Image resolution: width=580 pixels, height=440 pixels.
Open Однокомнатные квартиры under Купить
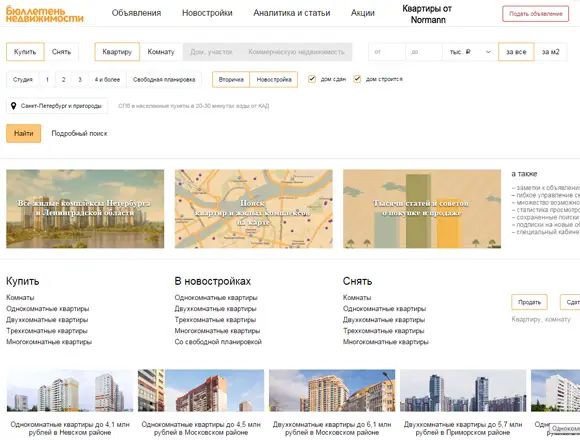click(x=47, y=309)
